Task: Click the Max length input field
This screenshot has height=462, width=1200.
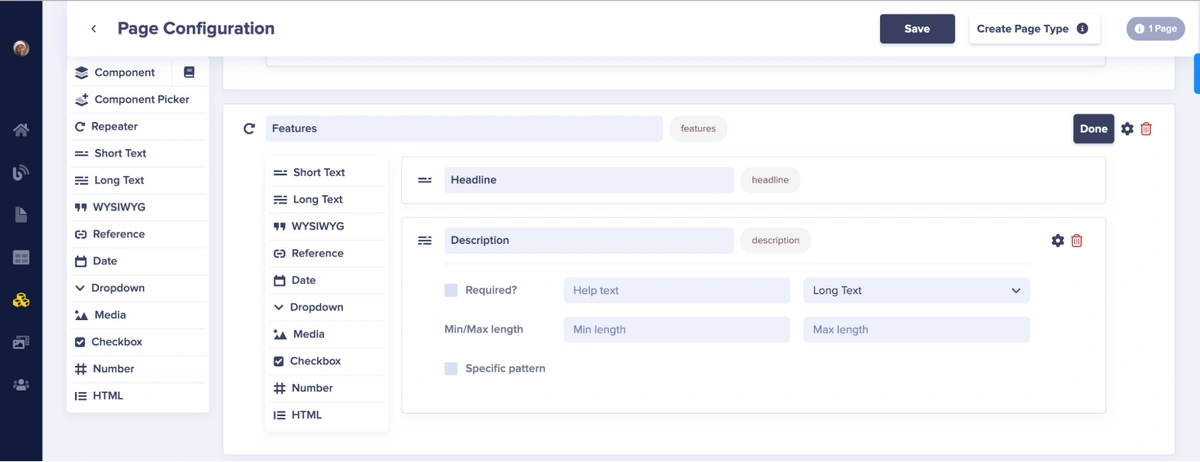Action: tap(915, 330)
